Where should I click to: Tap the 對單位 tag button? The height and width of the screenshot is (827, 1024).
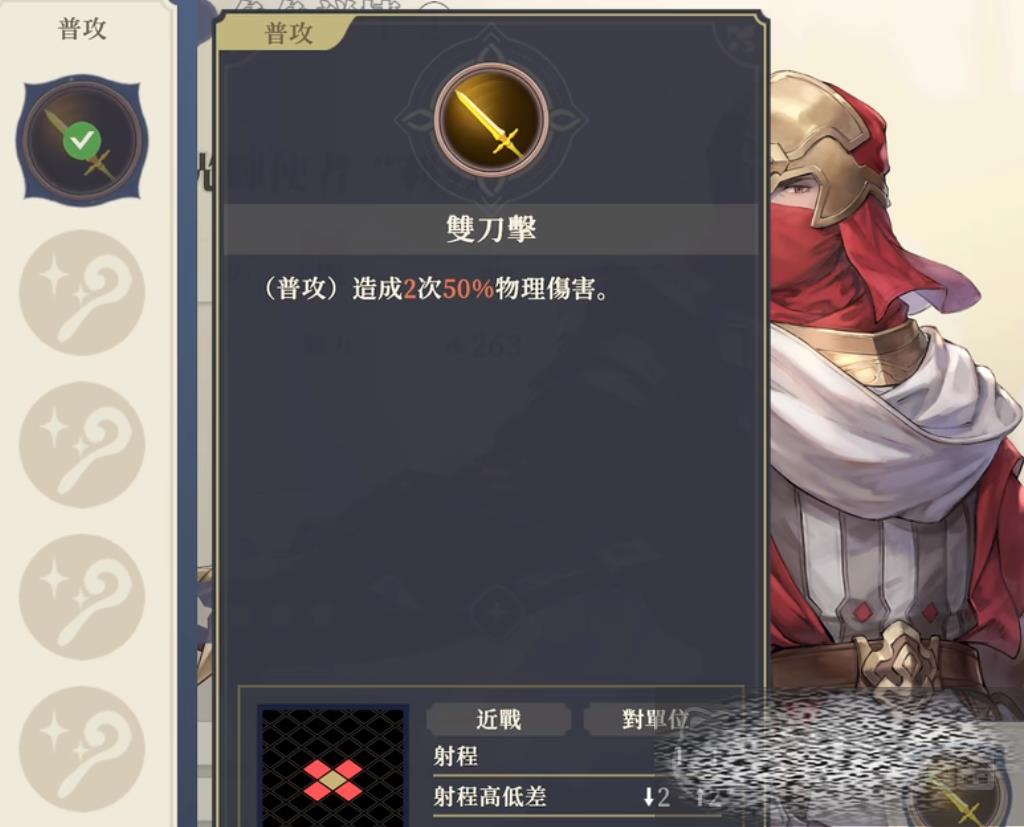655,719
